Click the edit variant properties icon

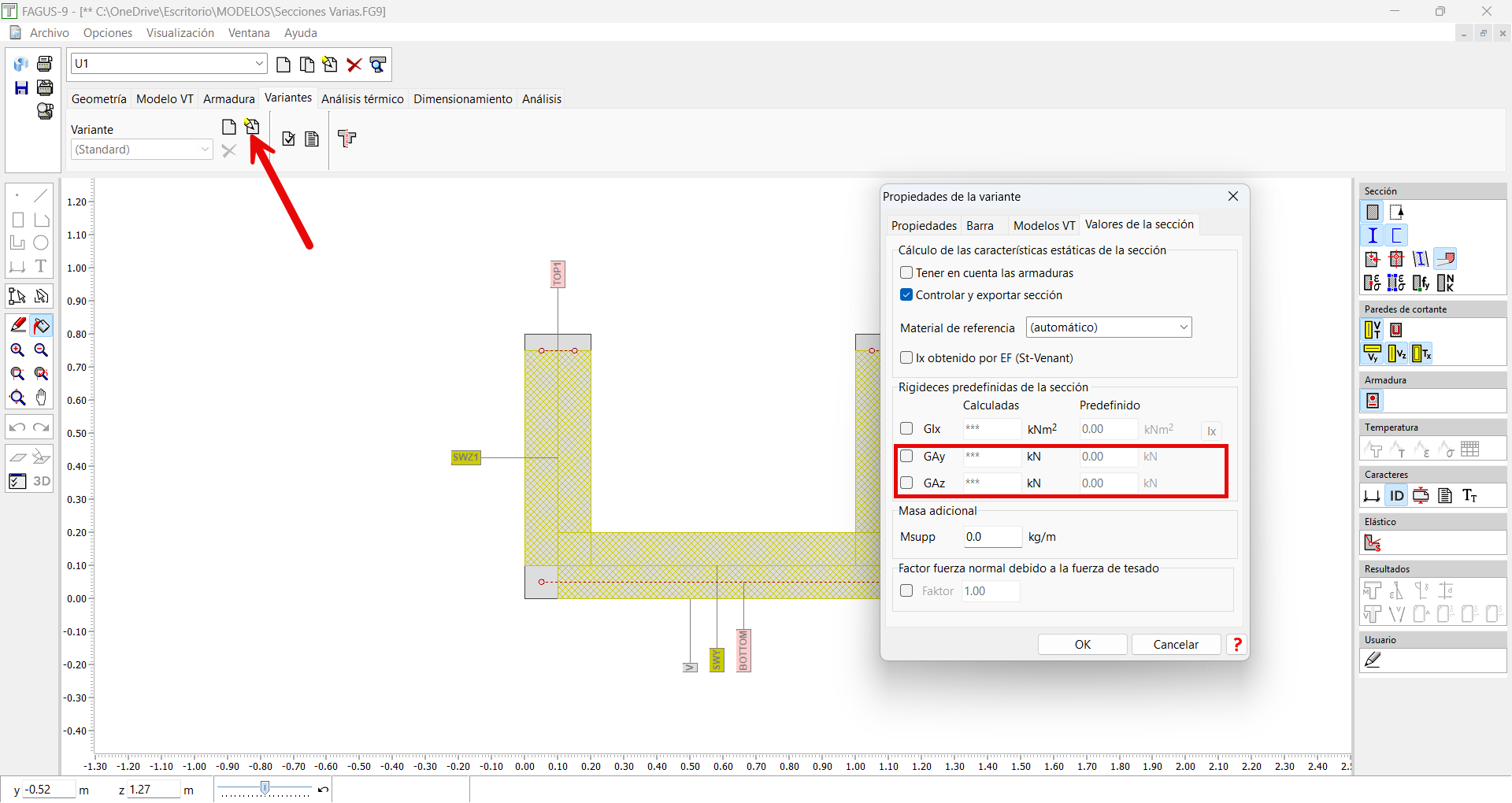[252, 127]
